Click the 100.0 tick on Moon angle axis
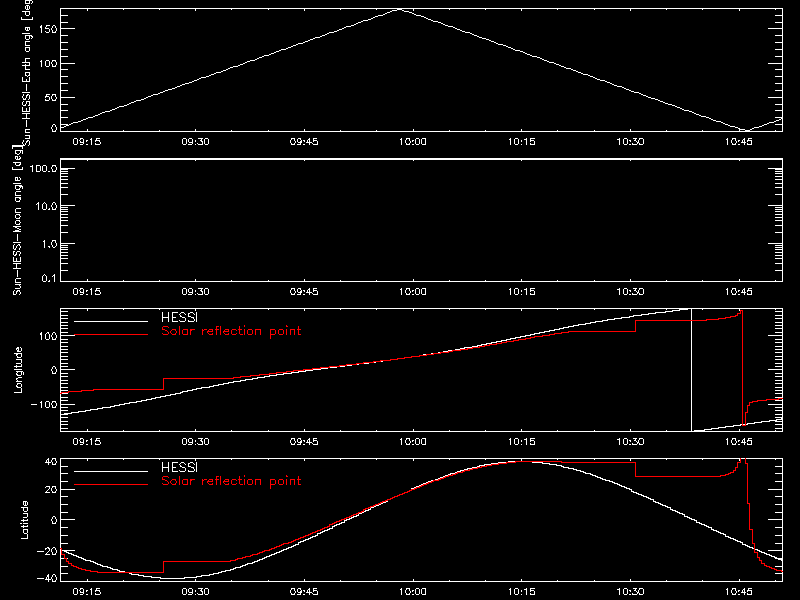 coord(43,169)
